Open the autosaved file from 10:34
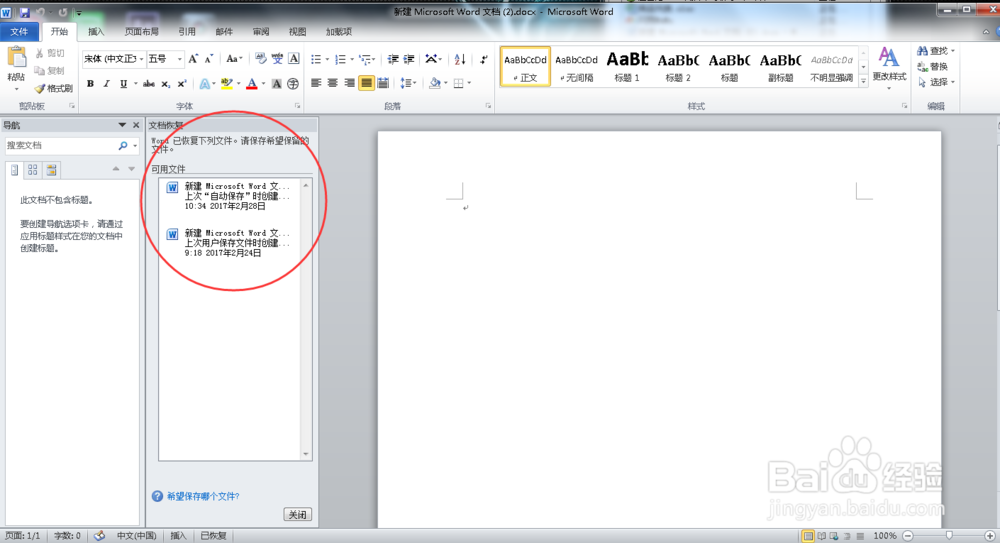The image size is (1000, 543). tap(230, 196)
